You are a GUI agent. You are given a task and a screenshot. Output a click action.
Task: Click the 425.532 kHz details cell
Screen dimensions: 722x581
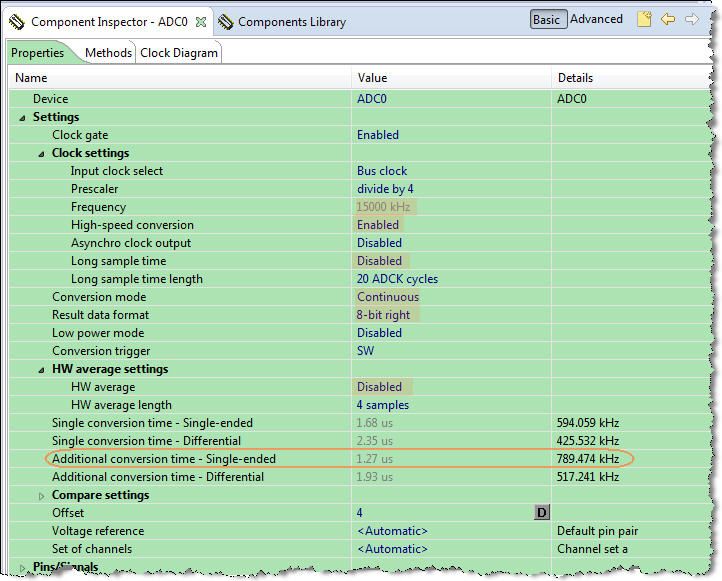588,441
